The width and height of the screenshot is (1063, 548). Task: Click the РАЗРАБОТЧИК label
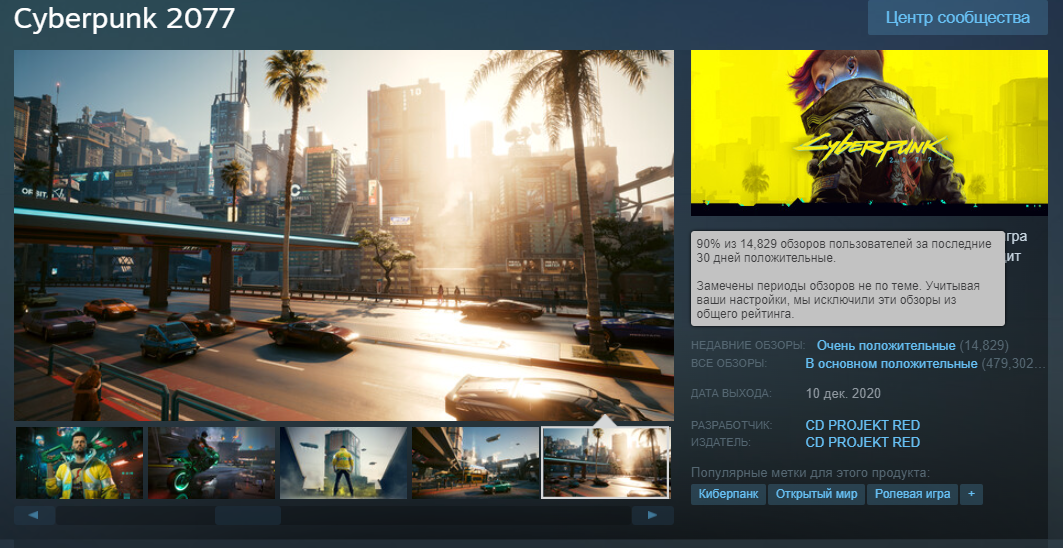tap(731, 426)
